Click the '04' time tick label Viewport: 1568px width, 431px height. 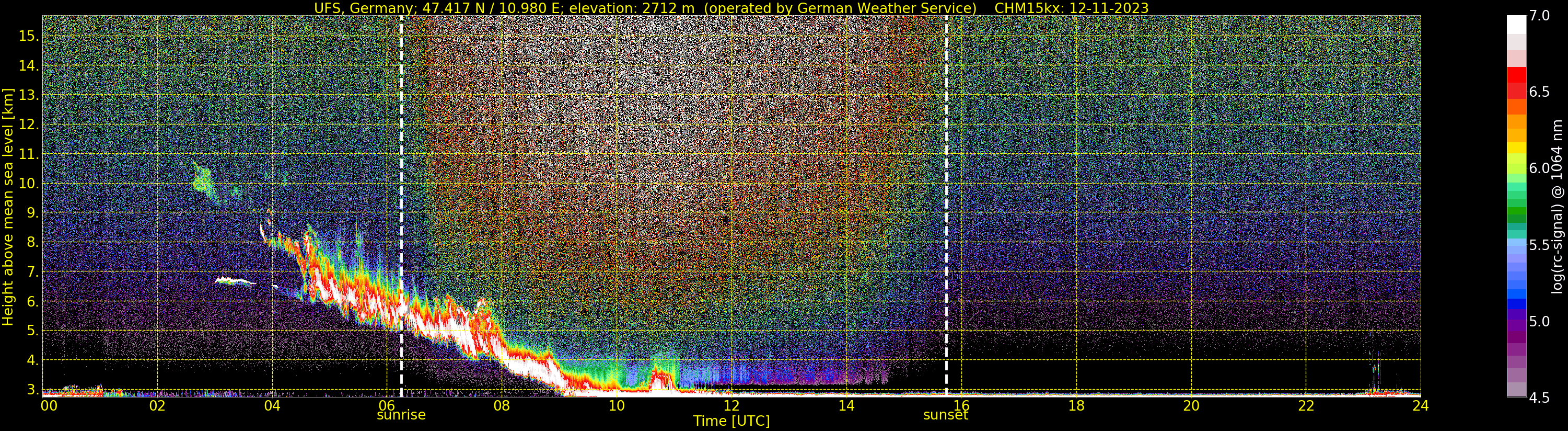tap(272, 405)
